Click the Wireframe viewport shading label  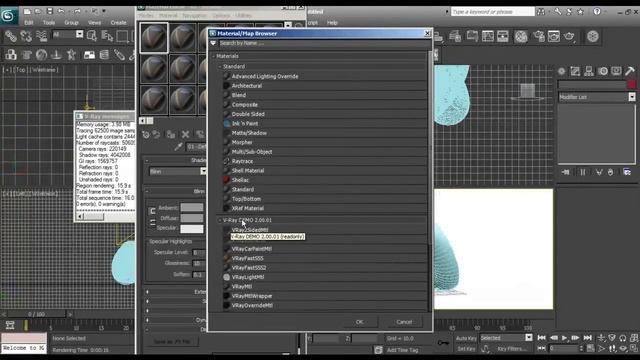pos(45,70)
